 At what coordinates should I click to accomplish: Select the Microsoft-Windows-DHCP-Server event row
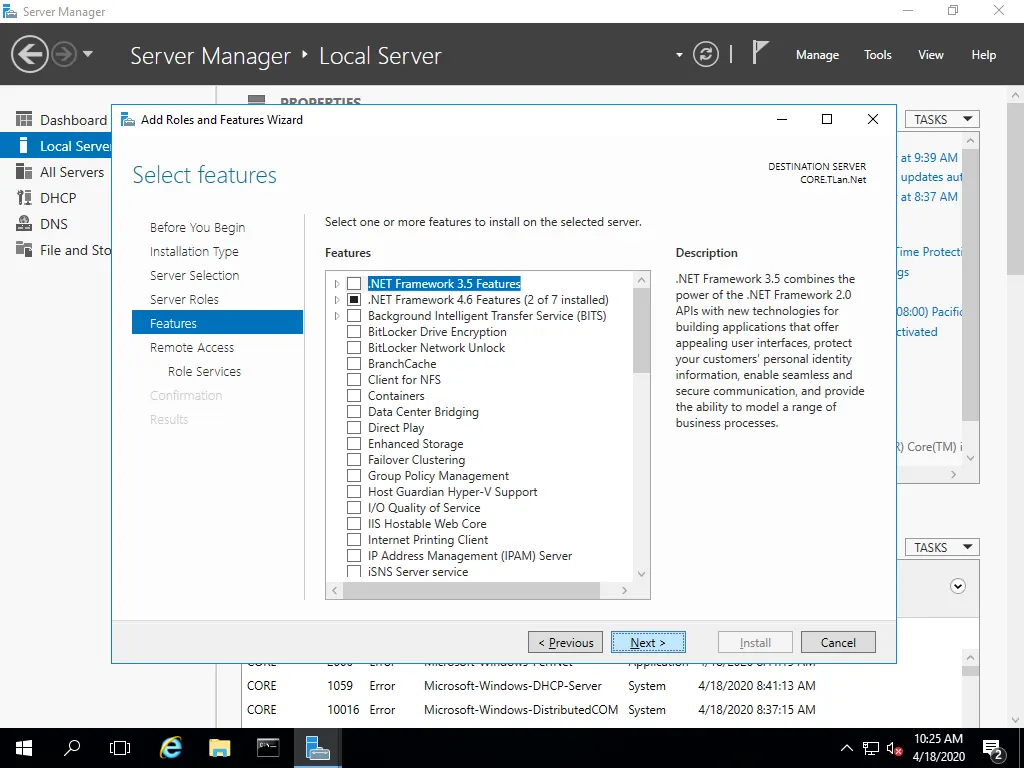(531, 686)
